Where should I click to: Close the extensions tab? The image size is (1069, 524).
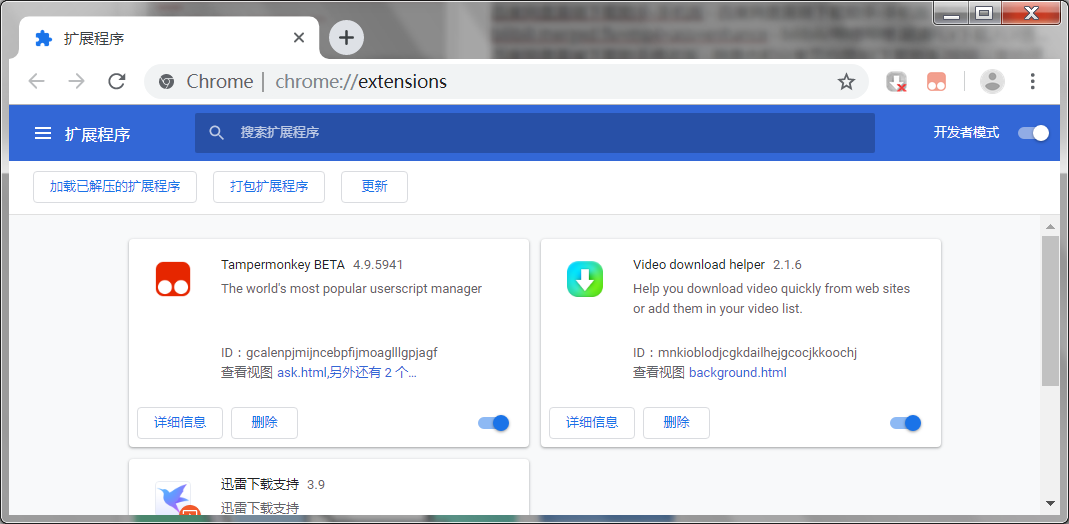coord(299,37)
